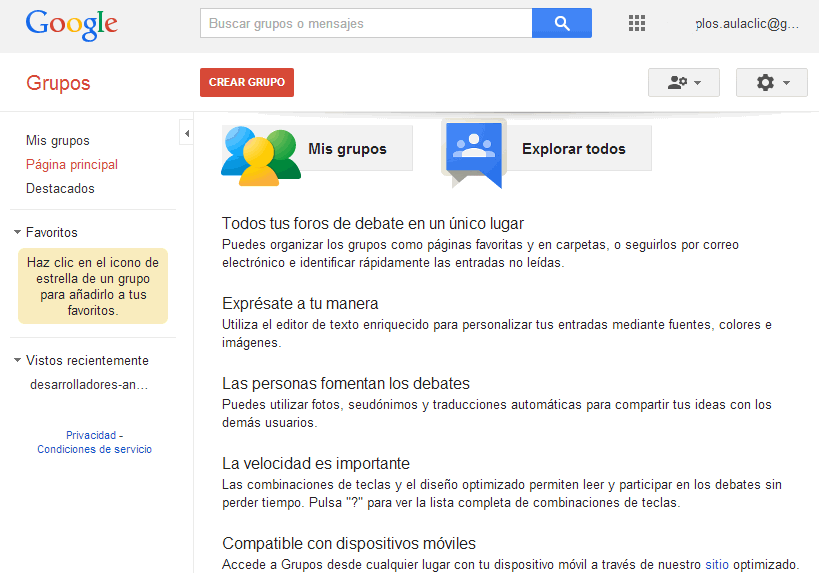
Task: Open the Condiciones de servicio link
Action: [x=95, y=449]
